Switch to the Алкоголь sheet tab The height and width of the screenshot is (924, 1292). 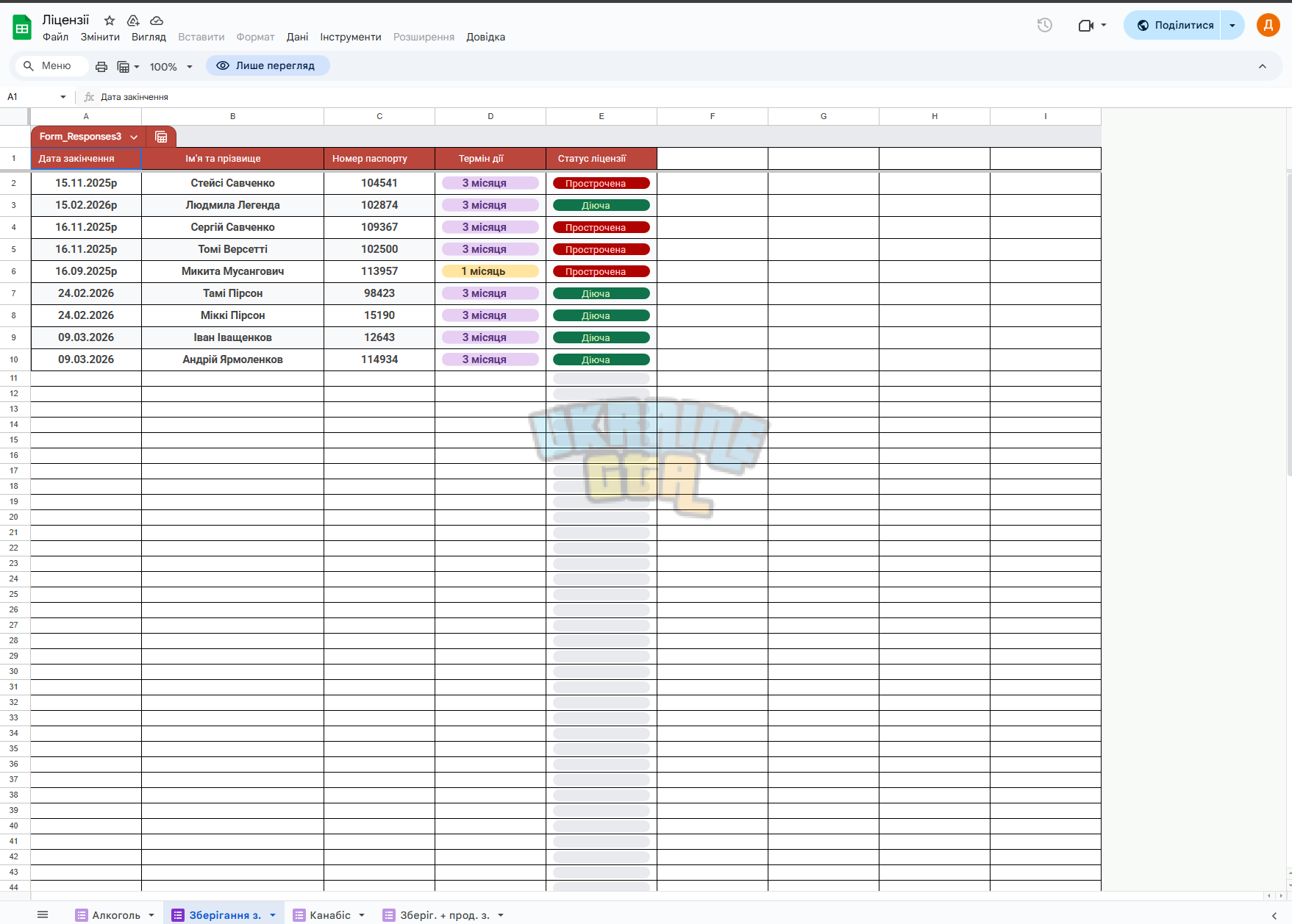(x=115, y=915)
